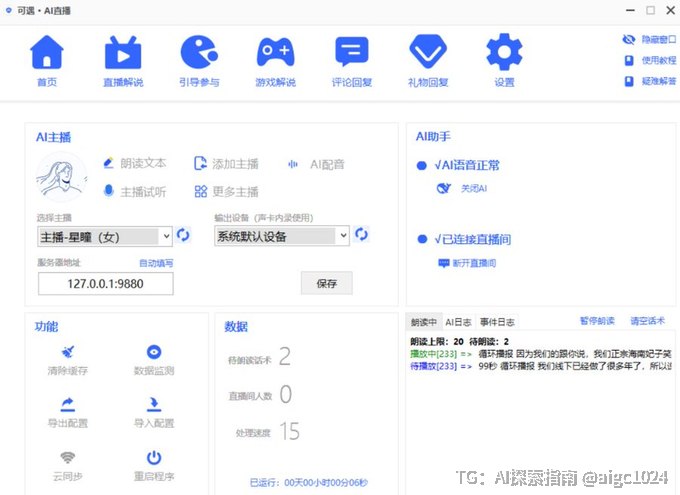Open 疑难解答 book icon
This screenshot has height=495, width=680.
629,81
